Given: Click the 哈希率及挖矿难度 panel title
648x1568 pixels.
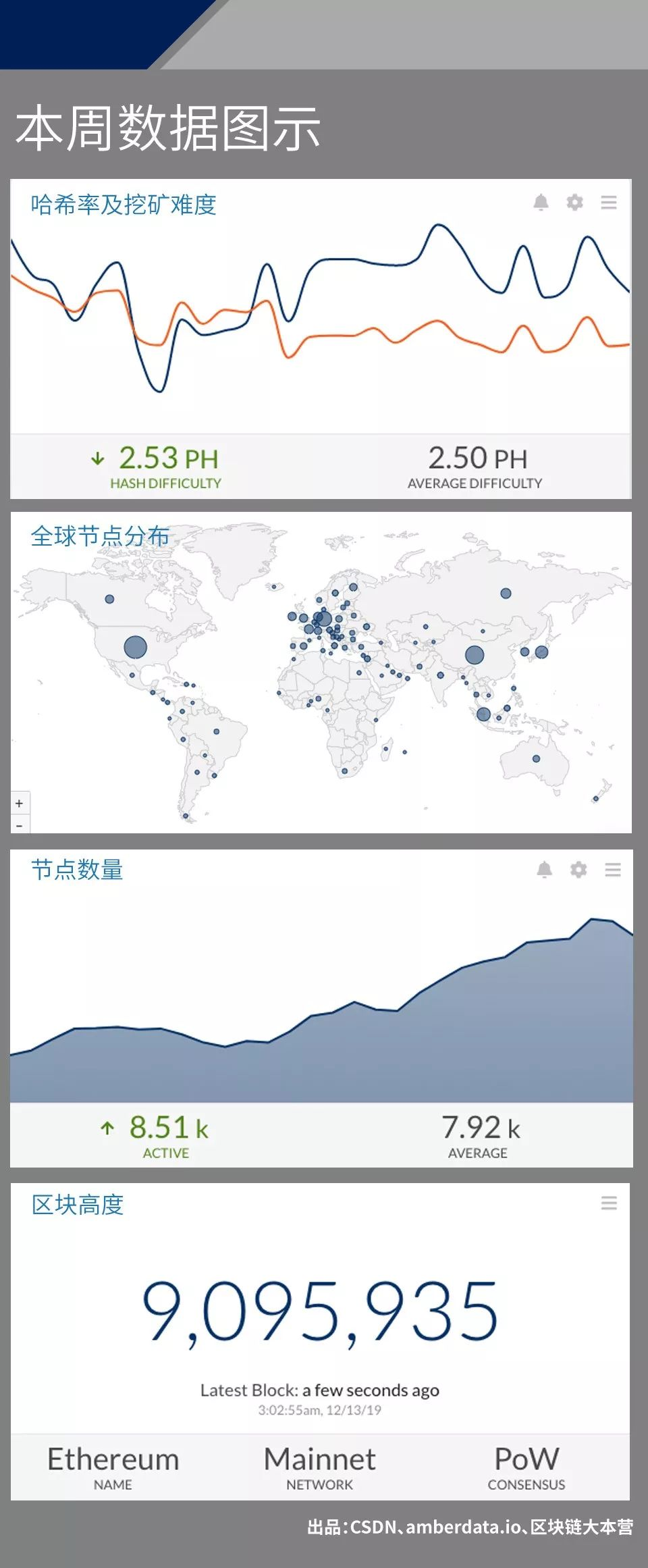Looking at the screenshot, I should point(124,204).
